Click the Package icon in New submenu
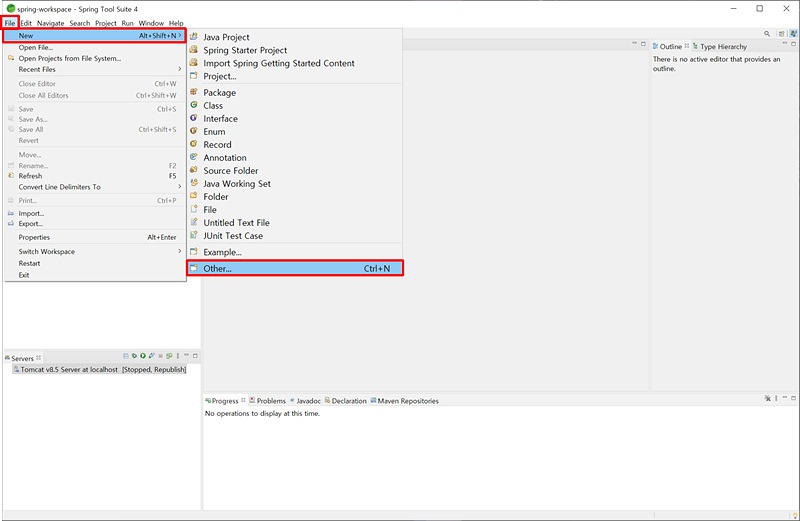This screenshot has width=800, height=521. point(194,92)
